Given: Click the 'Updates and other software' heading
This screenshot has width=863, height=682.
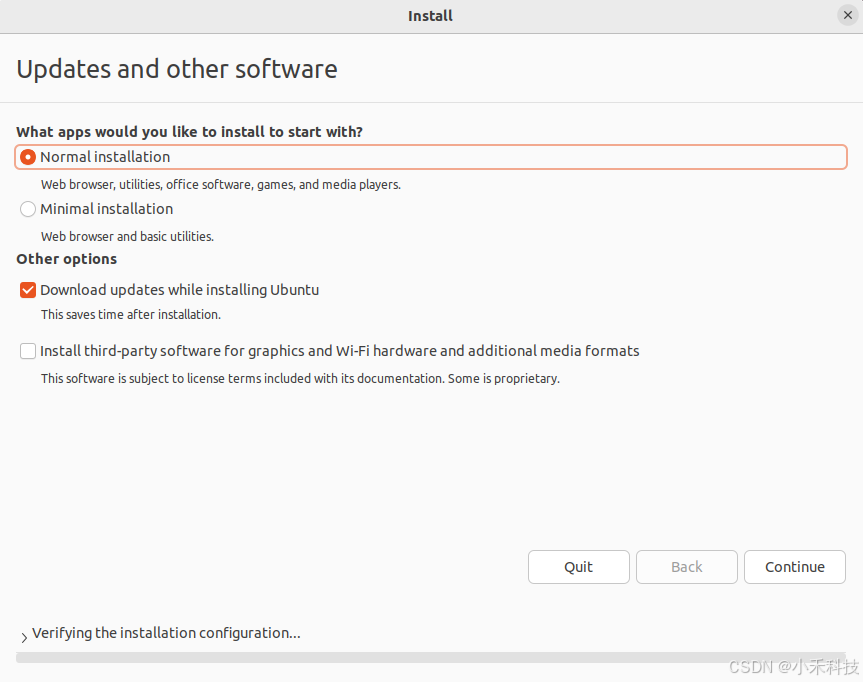Looking at the screenshot, I should coord(177,69).
